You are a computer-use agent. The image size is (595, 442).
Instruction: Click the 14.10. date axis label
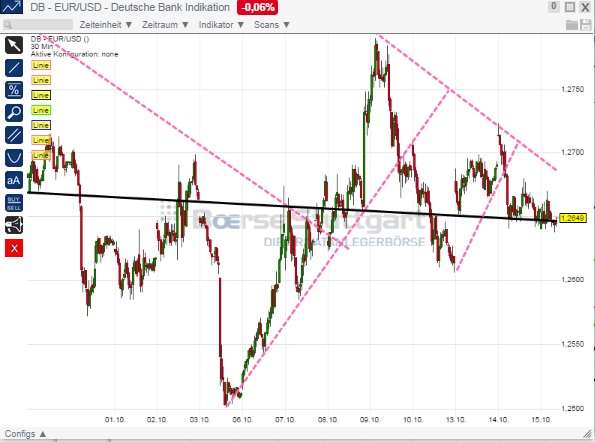point(498,420)
